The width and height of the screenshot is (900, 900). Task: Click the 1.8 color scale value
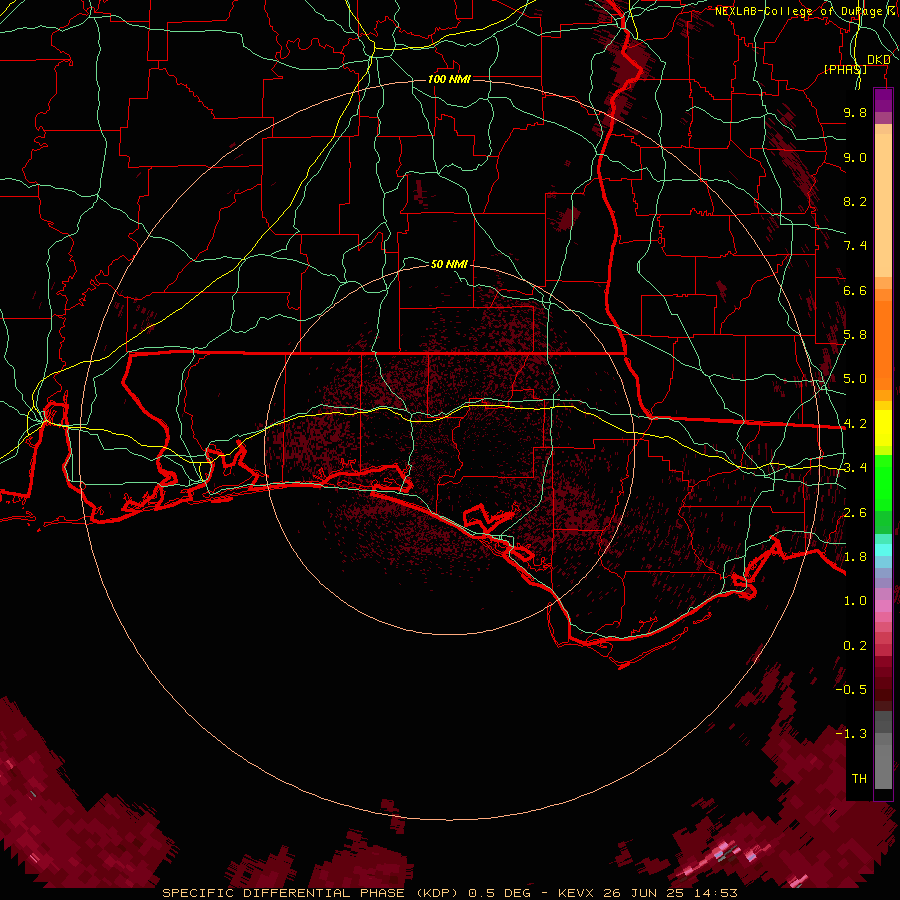pyautogui.click(x=855, y=557)
